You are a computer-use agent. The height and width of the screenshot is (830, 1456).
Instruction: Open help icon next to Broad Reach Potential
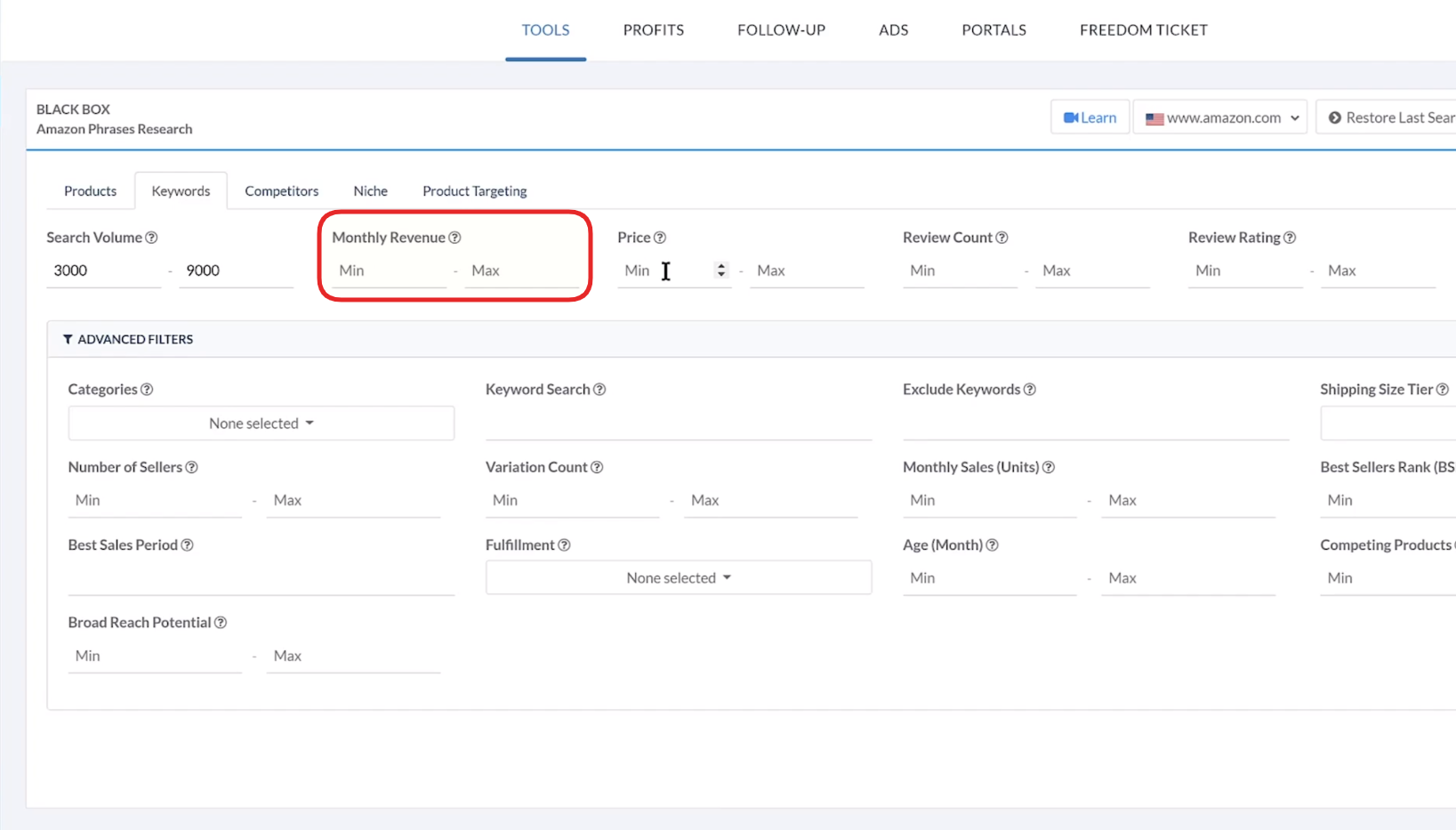click(221, 623)
